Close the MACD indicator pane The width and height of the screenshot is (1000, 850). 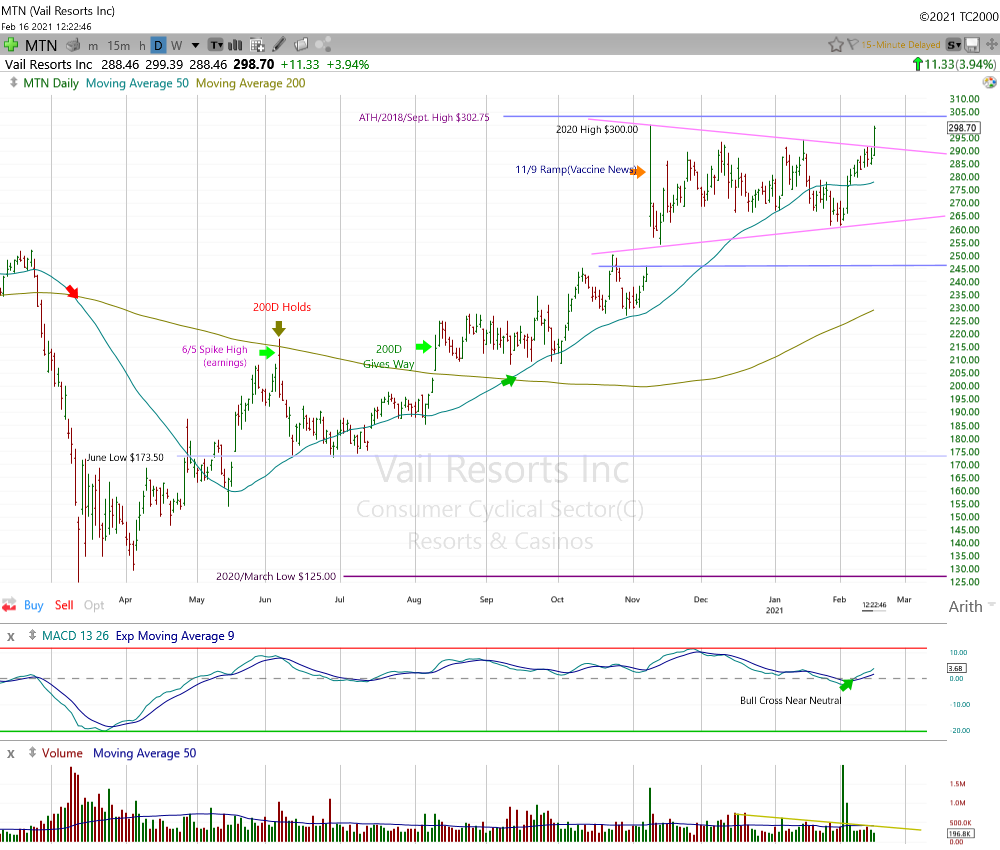point(10,636)
